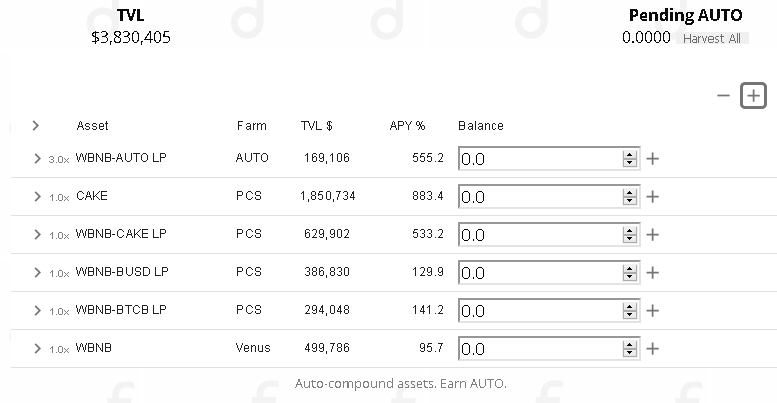This screenshot has height=403, width=777.
Task: Click the CAKE balance spinner arrows
Action: click(x=629, y=197)
